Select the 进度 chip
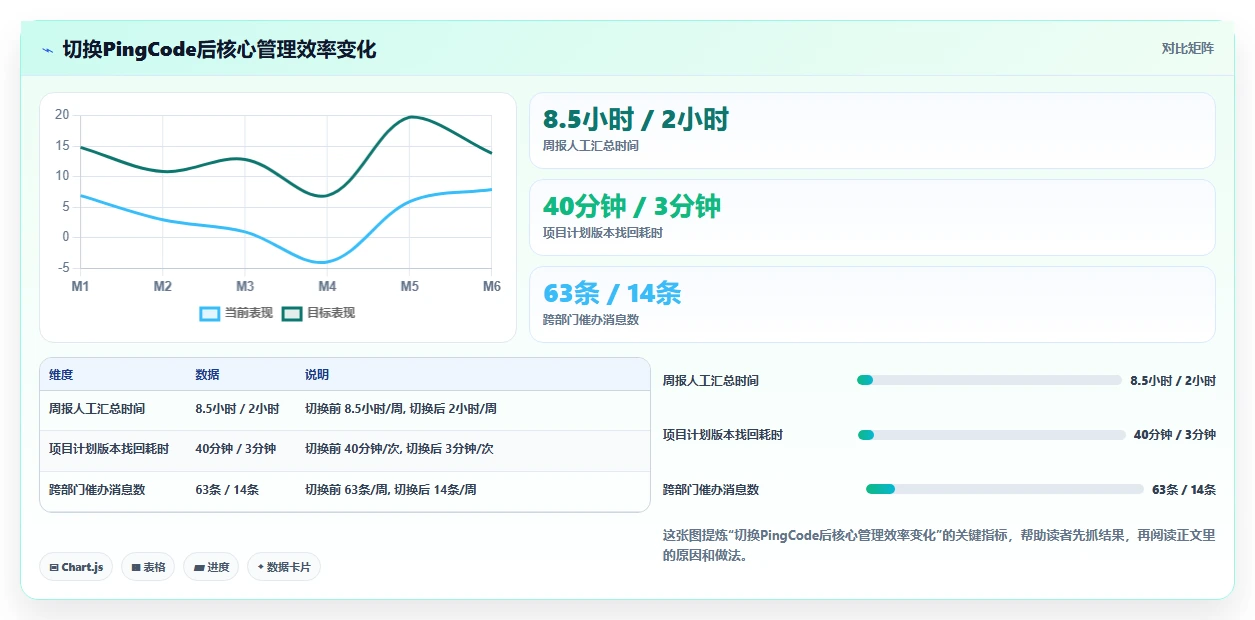Image resolution: width=1255 pixels, height=620 pixels. tap(211, 567)
